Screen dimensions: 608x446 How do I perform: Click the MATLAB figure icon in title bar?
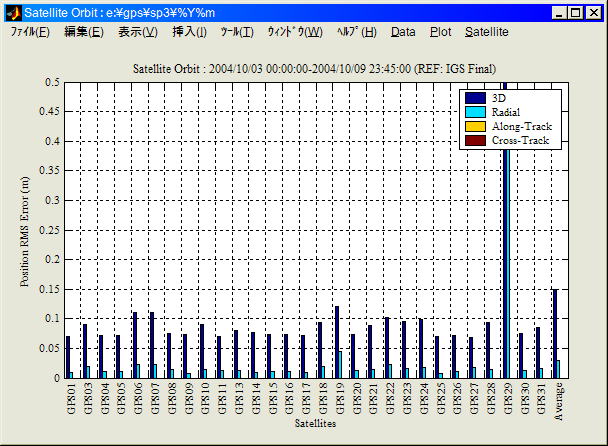[13, 13]
